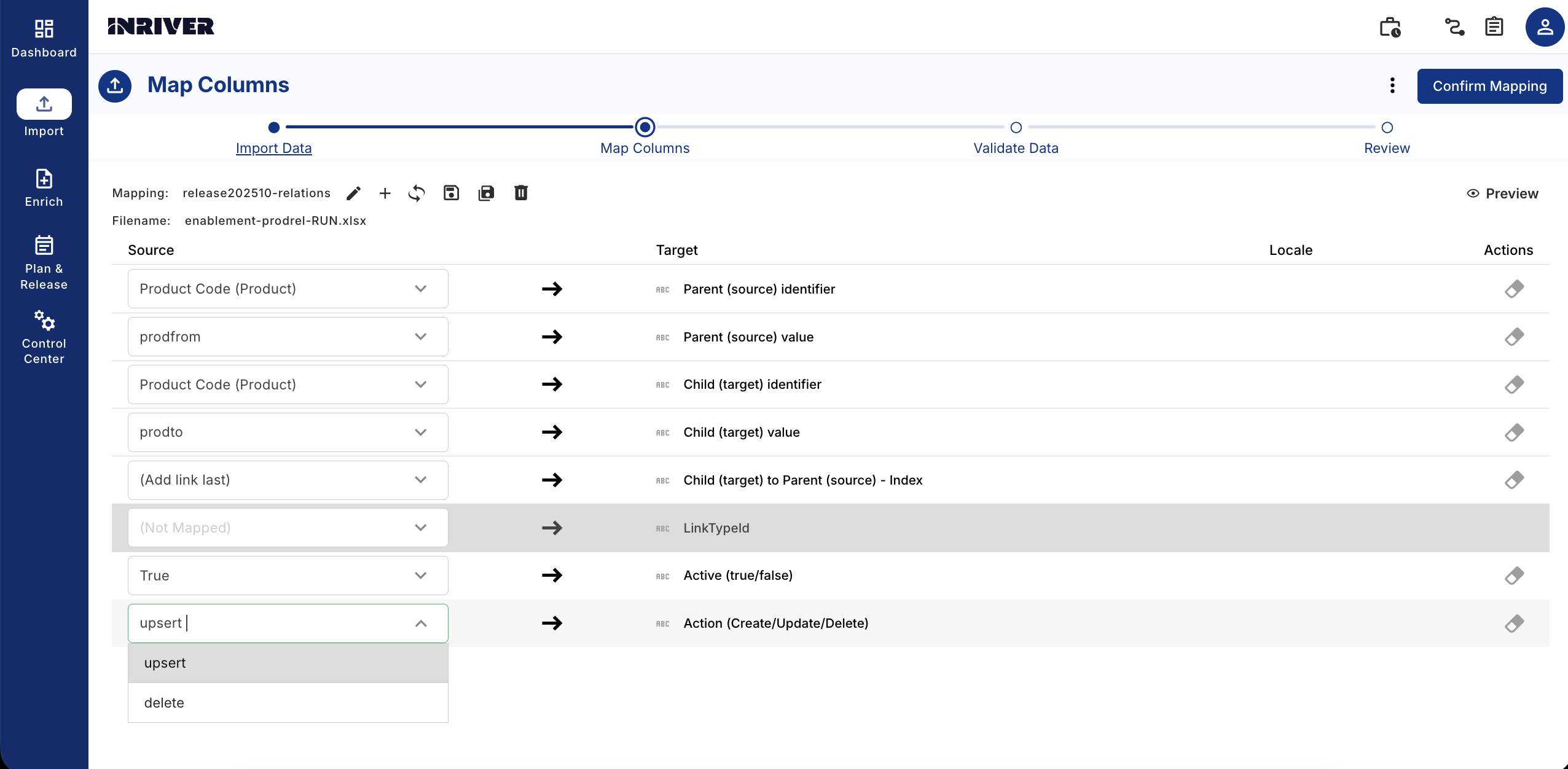Jump to the Review step
The image size is (1568, 769).
1387,148
